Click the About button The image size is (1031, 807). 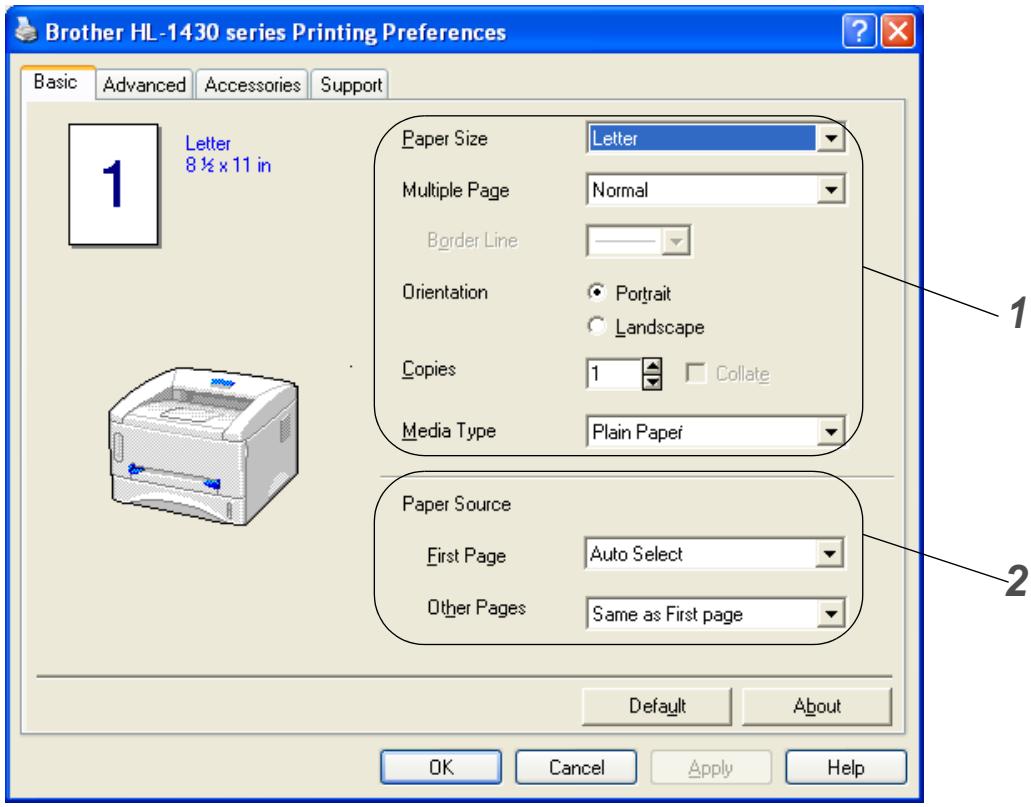click(x=817, y=706)
